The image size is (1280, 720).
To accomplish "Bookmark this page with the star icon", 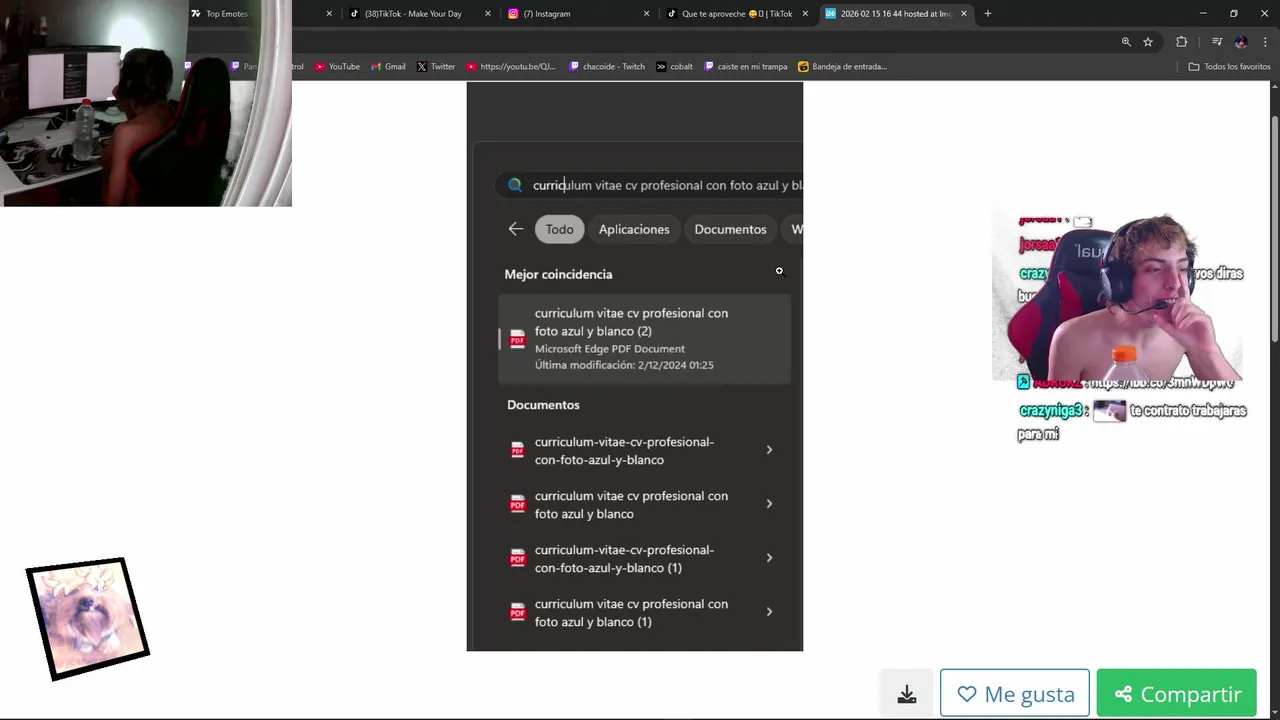I will 1148,42.
